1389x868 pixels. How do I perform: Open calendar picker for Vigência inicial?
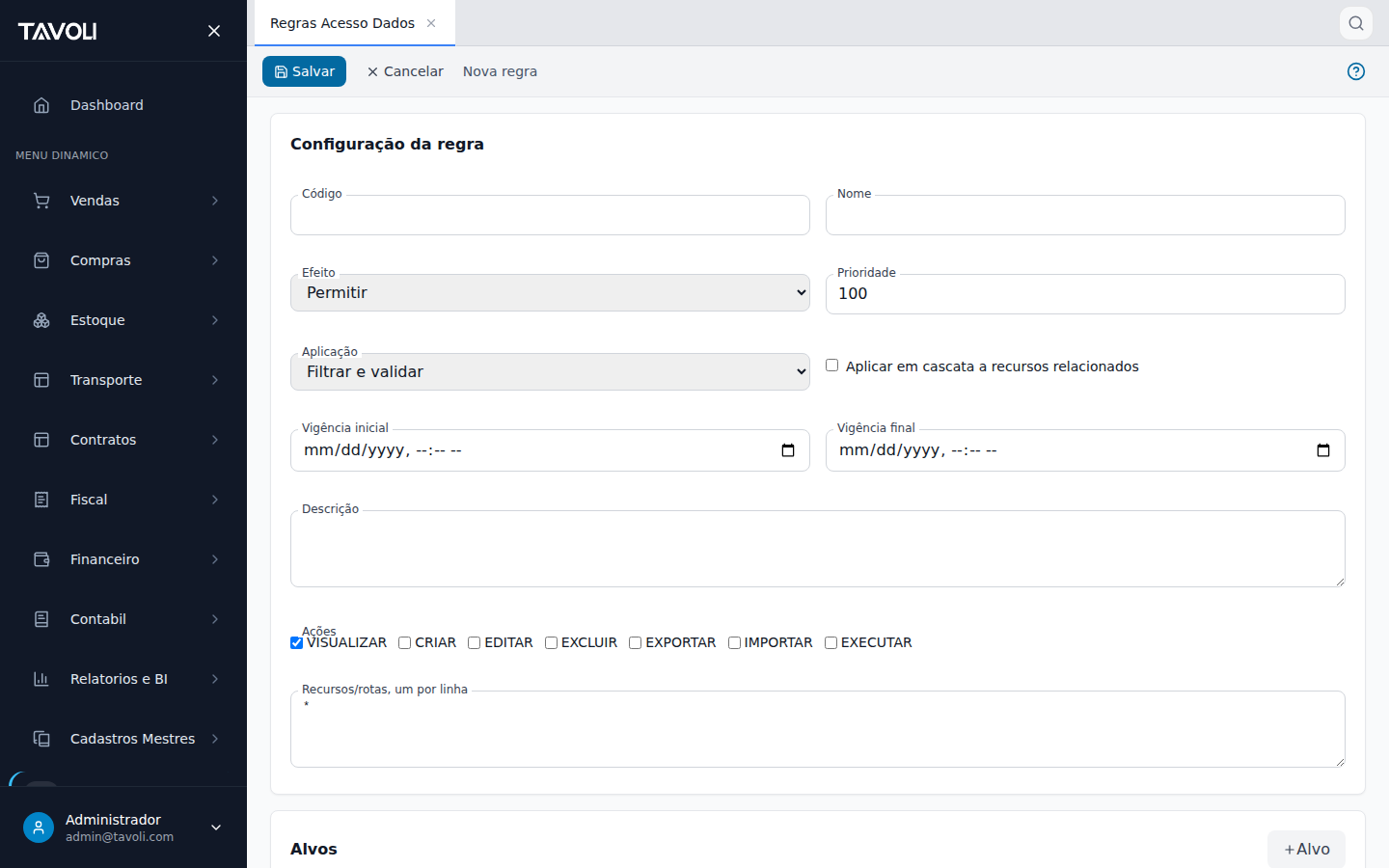coord(788,450)
